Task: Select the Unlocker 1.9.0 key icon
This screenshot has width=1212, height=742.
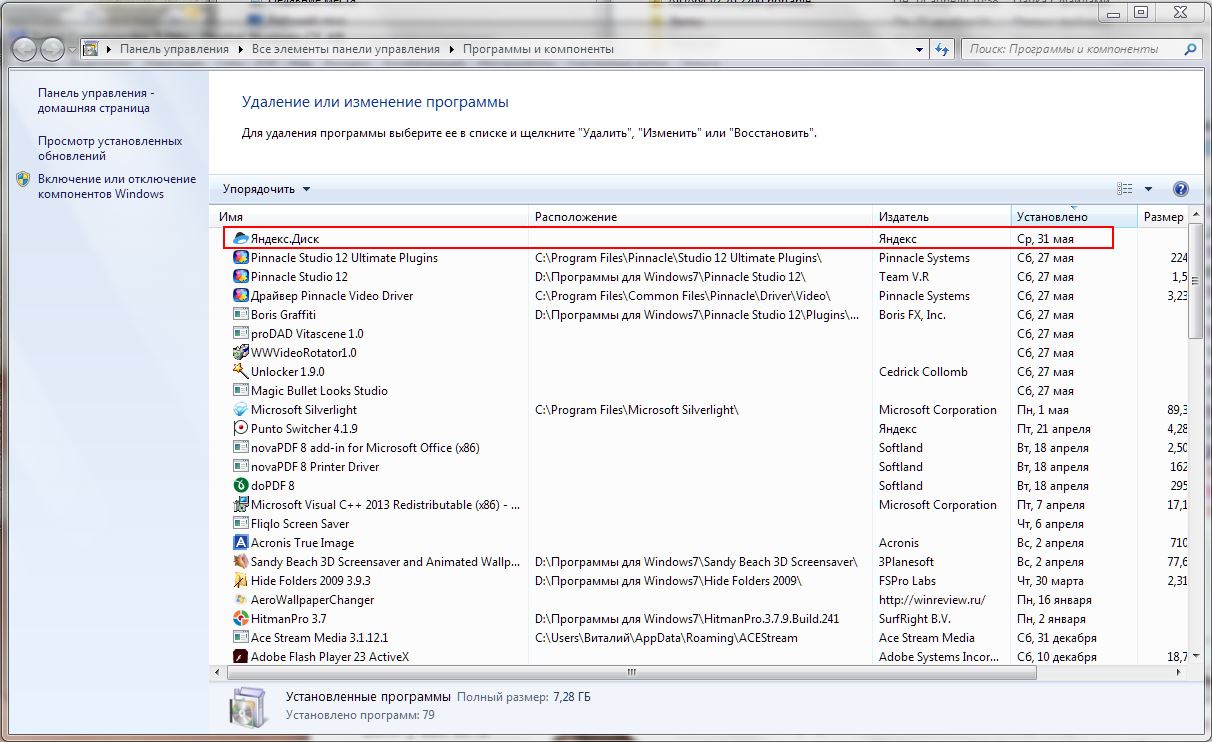Action: (x=240, y=372)
